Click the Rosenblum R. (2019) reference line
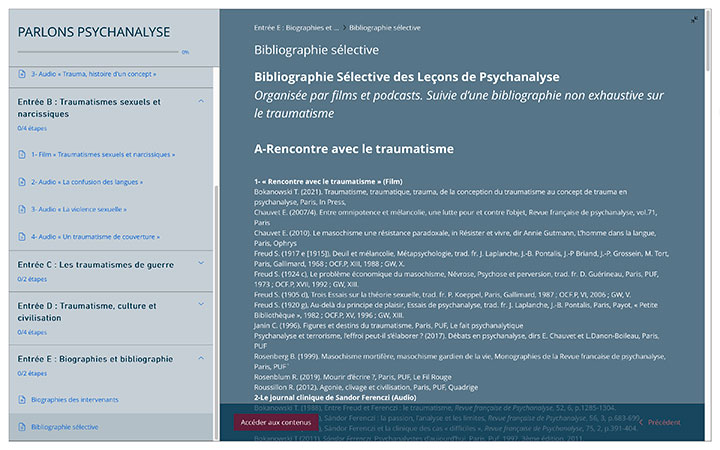 click(353, 377)
